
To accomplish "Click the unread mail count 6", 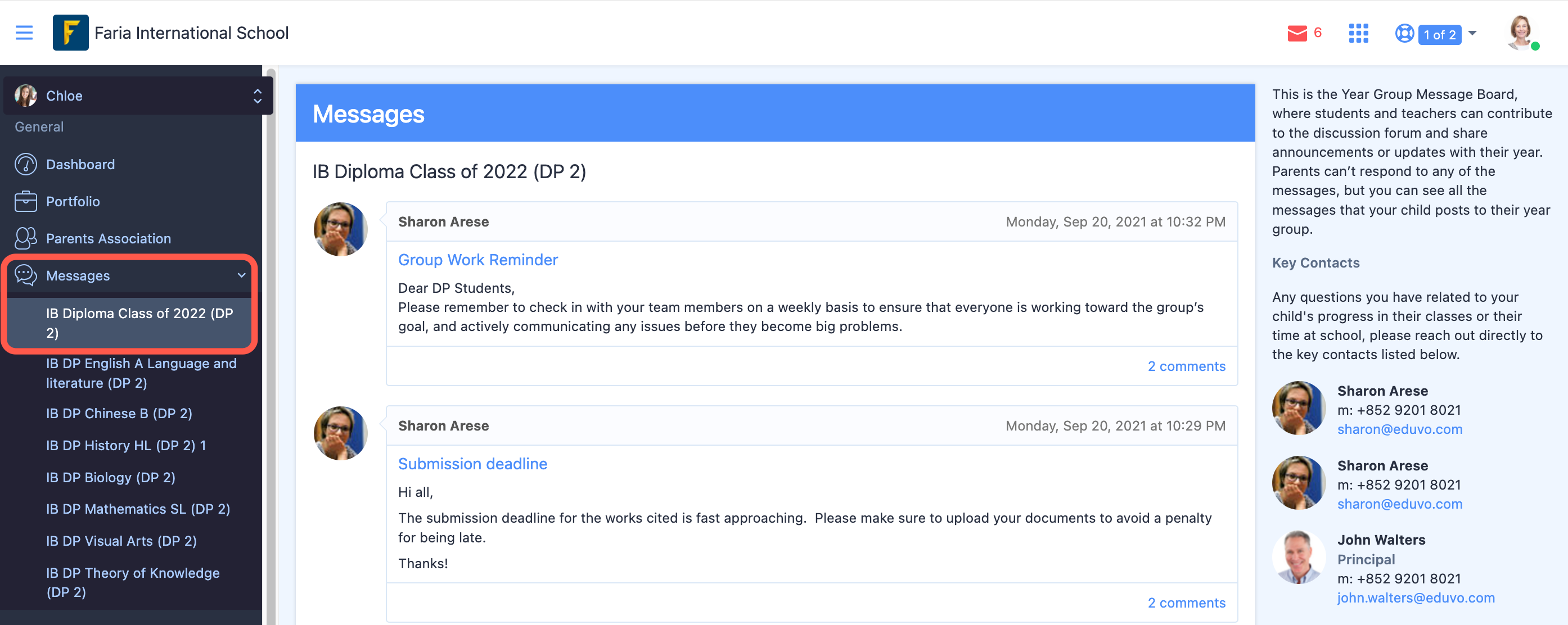I will coord(1318,33).
